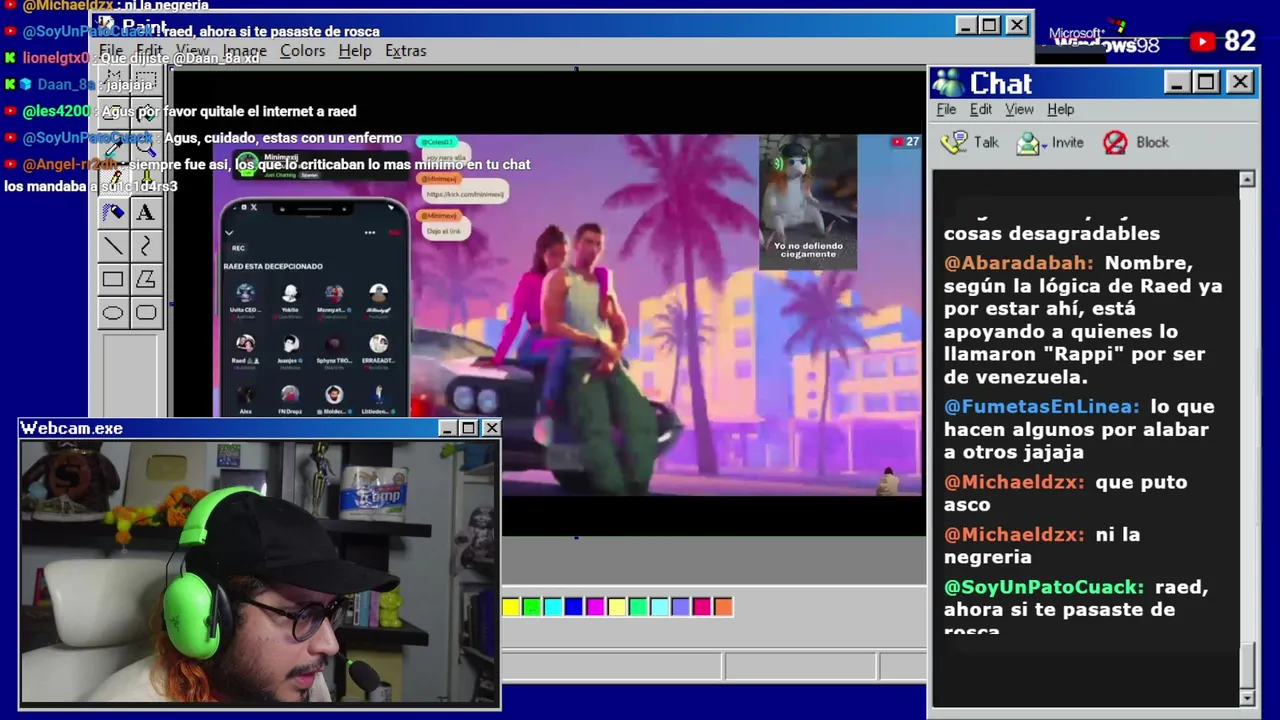1280x720 pixels.
Task: Open the Edit menu in Chat
Action: [x=981, y=109]
